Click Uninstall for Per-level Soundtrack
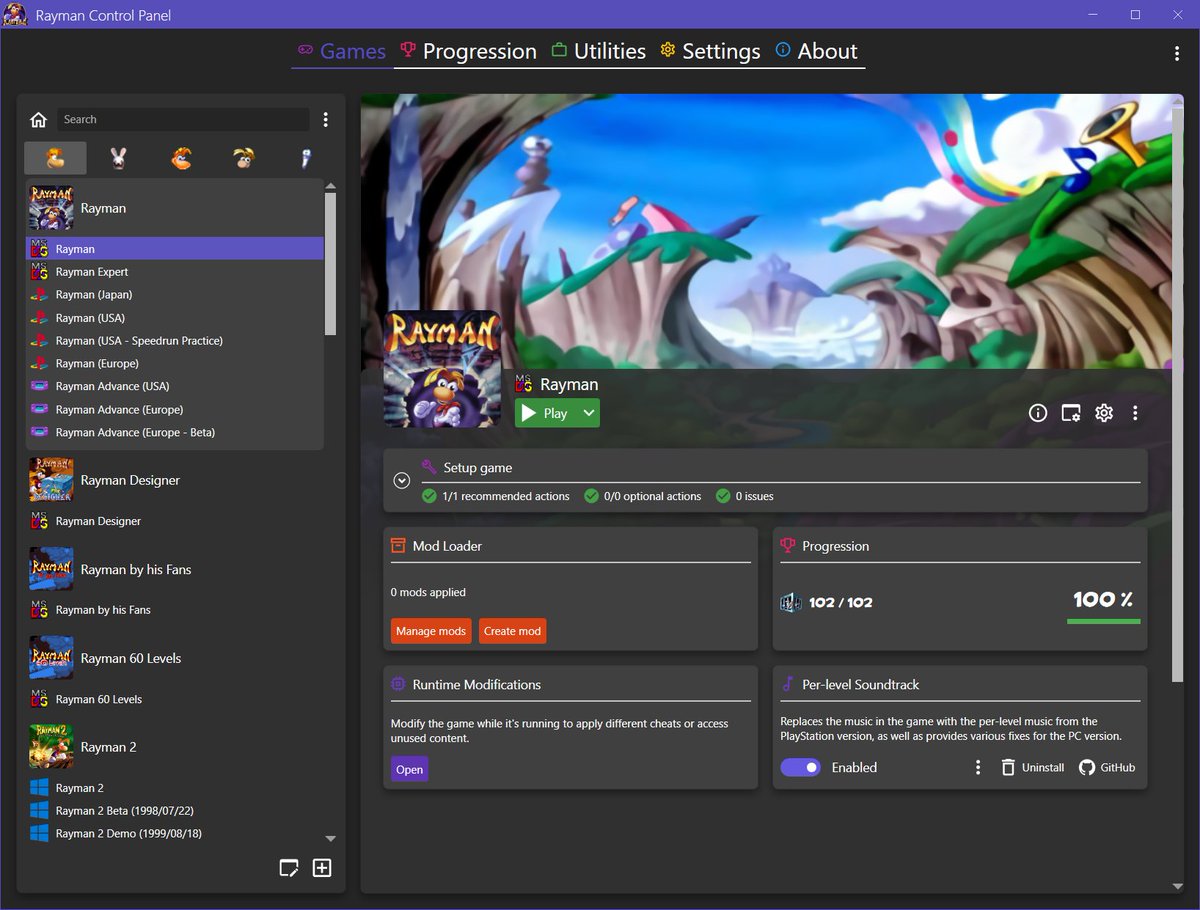The image size is (1200, 910). coord(1032,767)
